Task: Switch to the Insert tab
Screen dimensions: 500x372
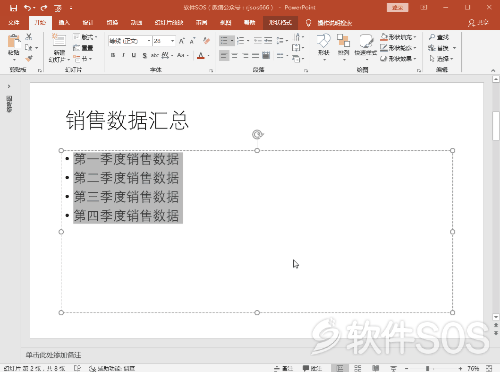Action: [64, 22]
